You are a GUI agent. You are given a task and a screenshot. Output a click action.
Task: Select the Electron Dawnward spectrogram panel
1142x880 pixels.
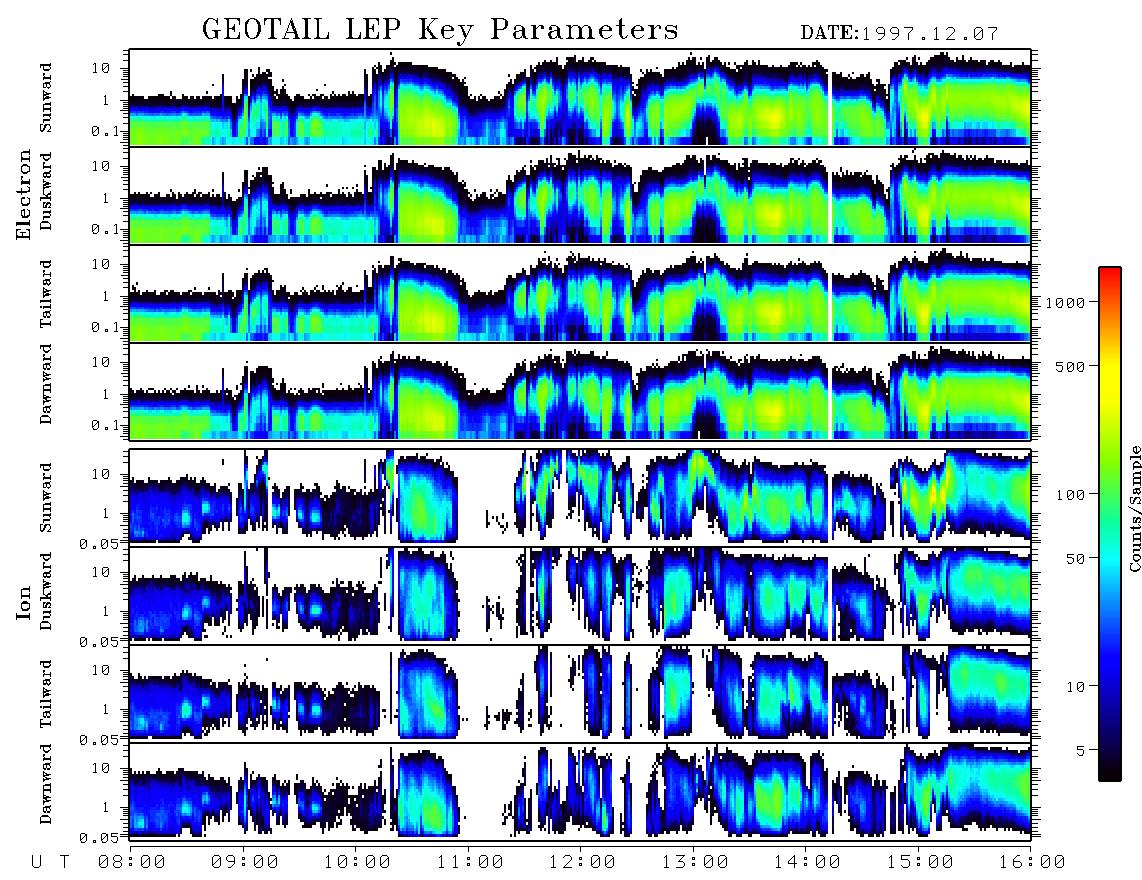580,391
